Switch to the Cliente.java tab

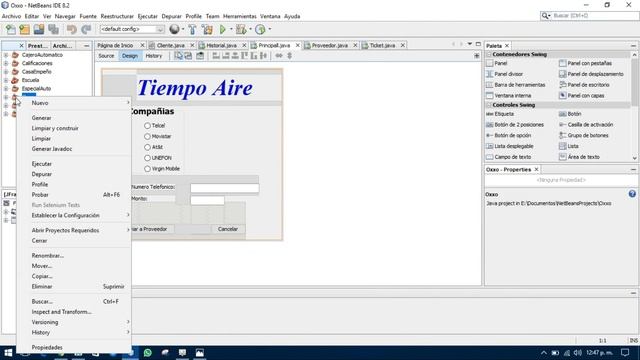coord(171,45)
